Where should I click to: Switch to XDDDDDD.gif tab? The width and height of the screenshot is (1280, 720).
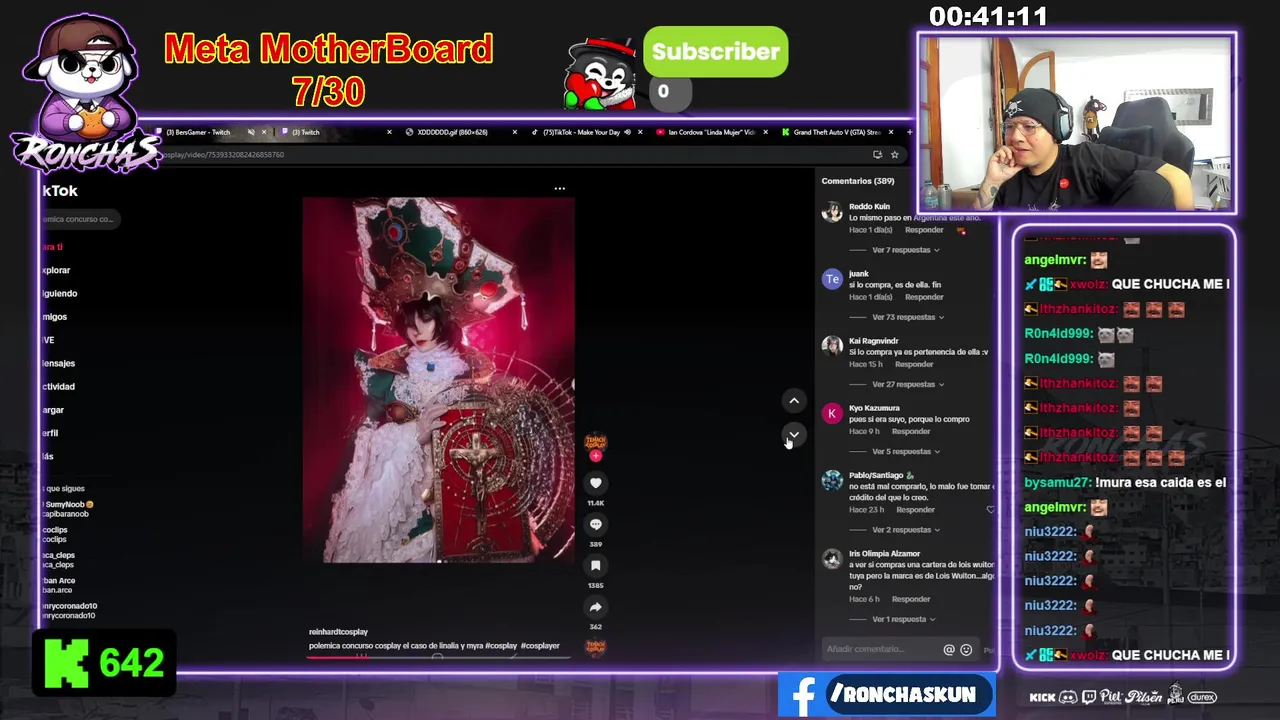[452, 132]
